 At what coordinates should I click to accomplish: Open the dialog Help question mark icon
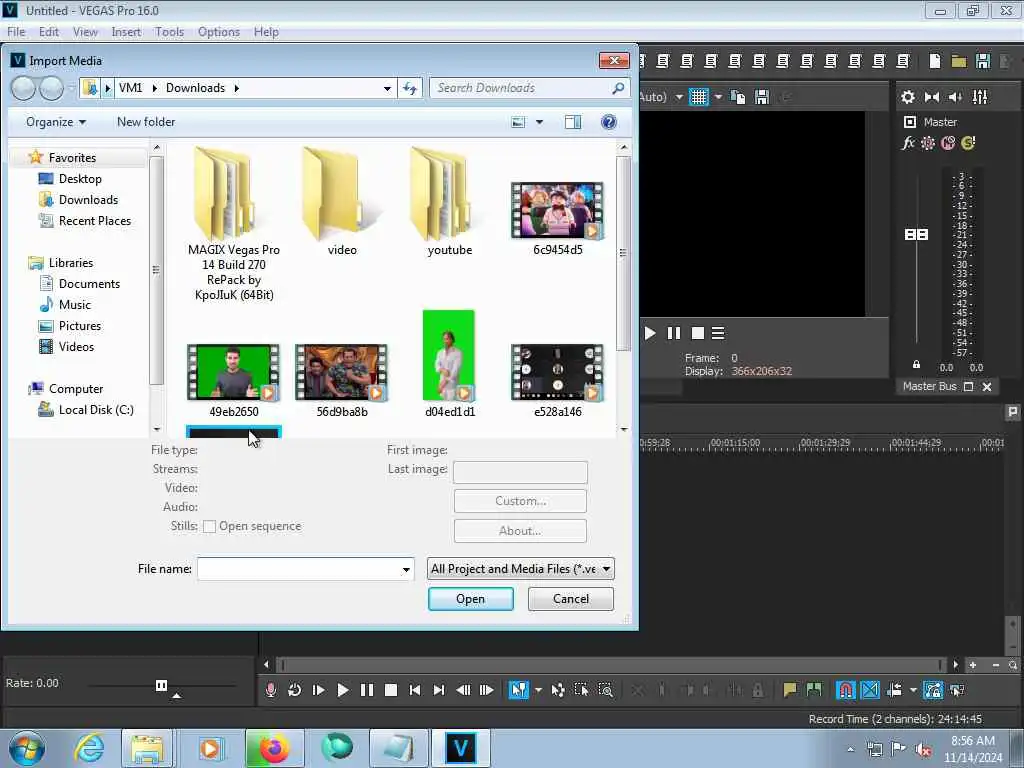(x=609, y=122)
